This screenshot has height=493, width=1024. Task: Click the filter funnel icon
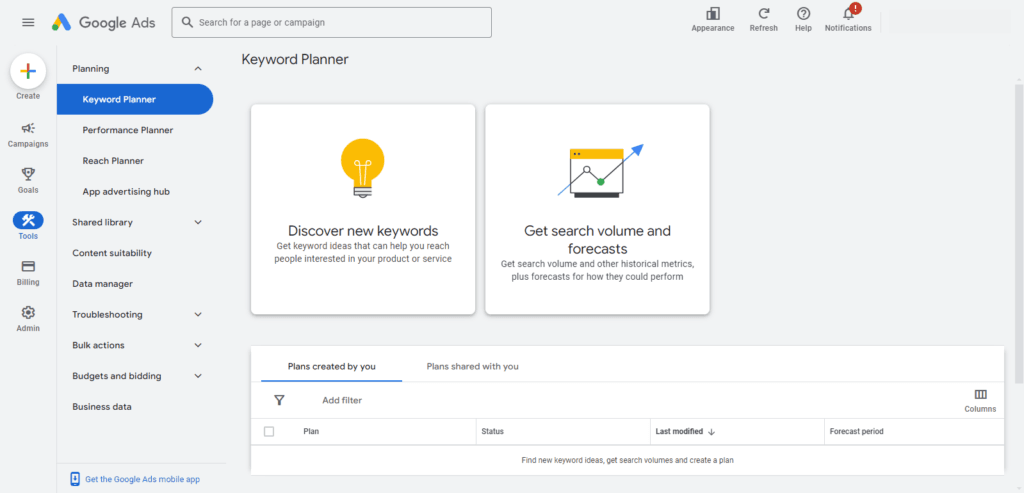click(280, 400)
